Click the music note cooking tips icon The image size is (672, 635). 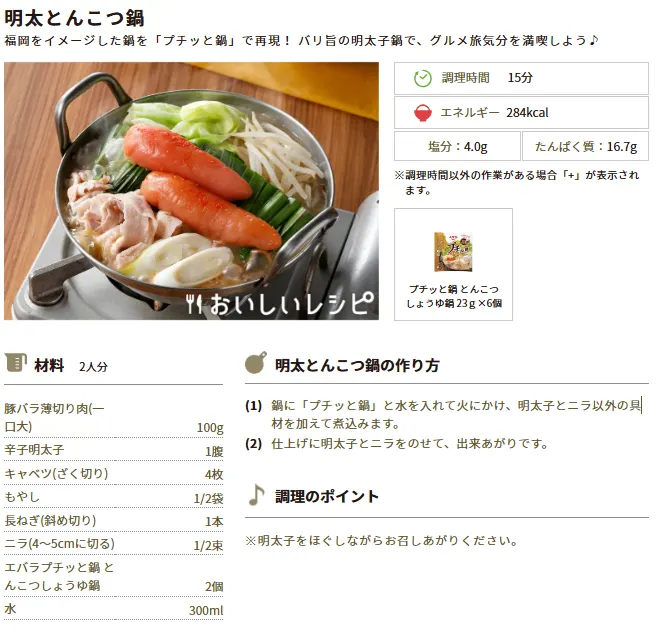pyautogui.click(x=256, y=495)
